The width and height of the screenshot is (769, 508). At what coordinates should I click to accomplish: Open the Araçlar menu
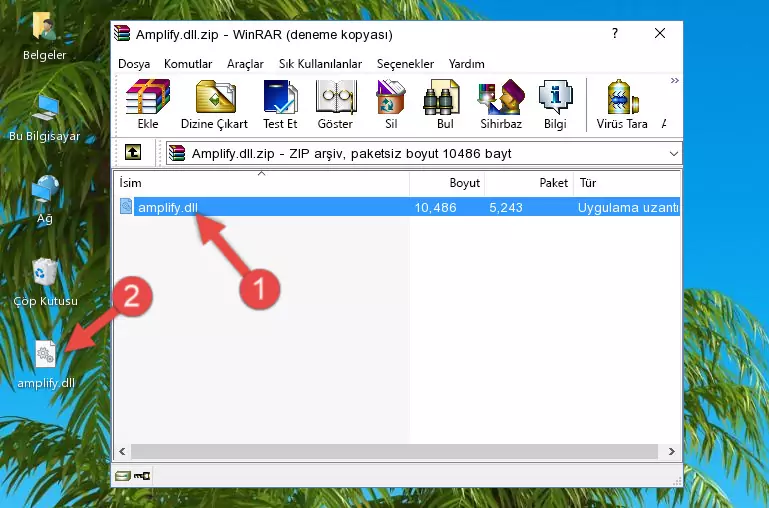245,64
